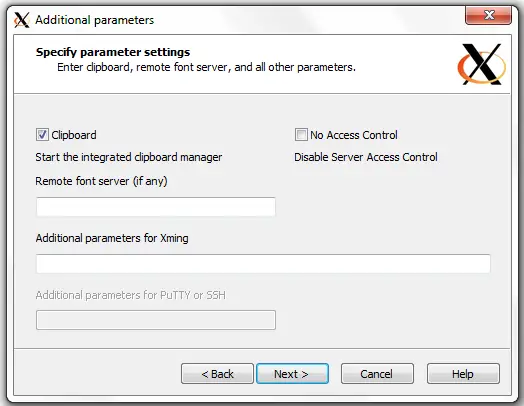Image resolution: width=524 pixels, height=406 pixels.
Task: Go to the previous step with Back
Action: (217, 374)
